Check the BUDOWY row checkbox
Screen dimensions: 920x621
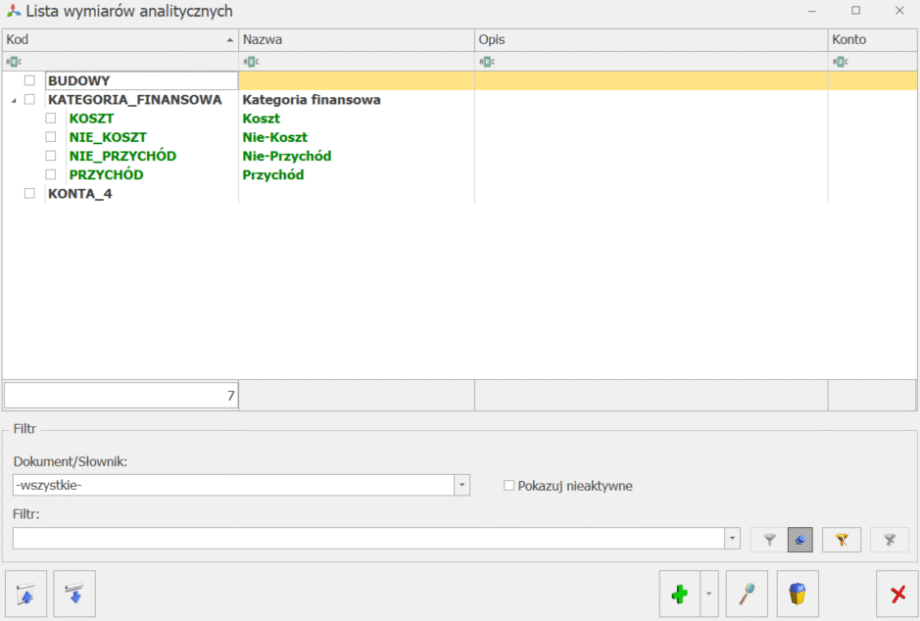(x=30, y=81)
